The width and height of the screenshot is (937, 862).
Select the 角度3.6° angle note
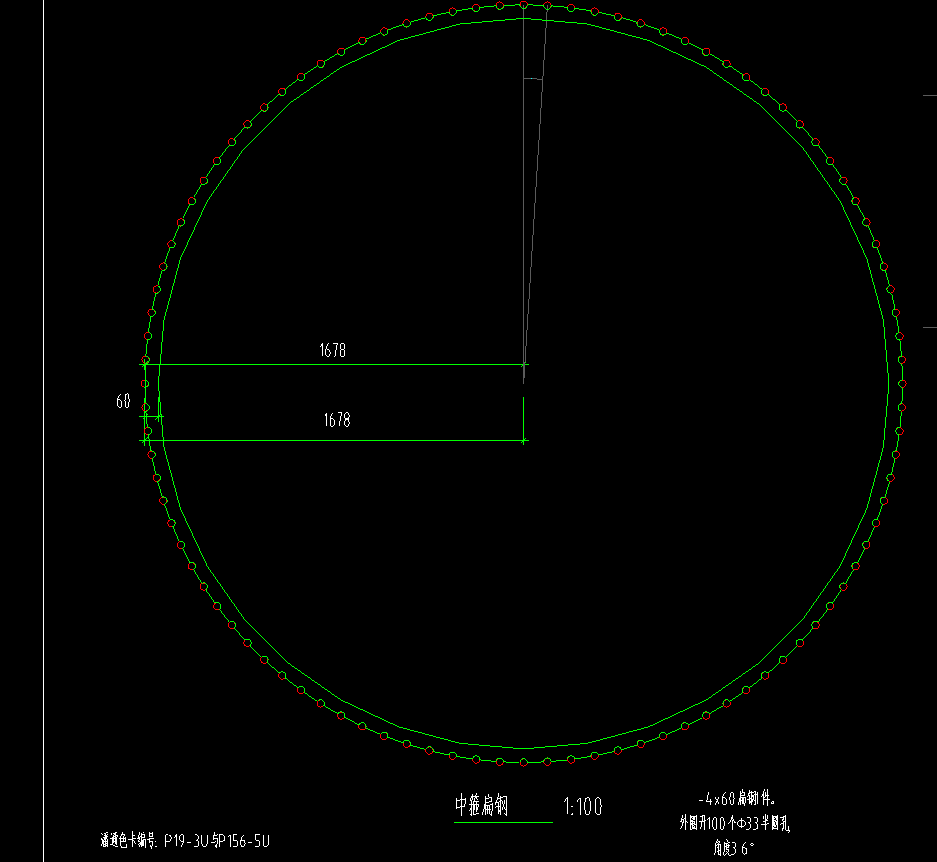pyautogui.click(x=734, y=848)
